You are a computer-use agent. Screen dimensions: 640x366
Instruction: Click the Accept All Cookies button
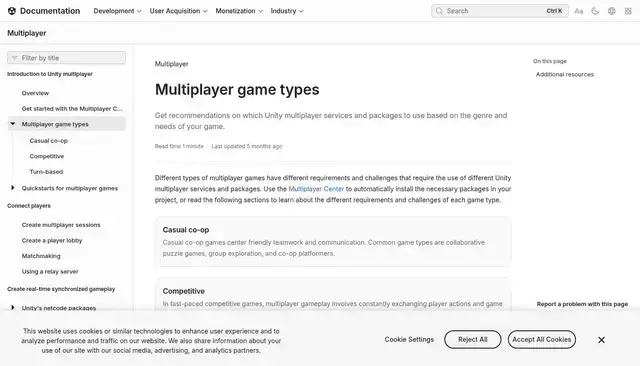point(542,339)
